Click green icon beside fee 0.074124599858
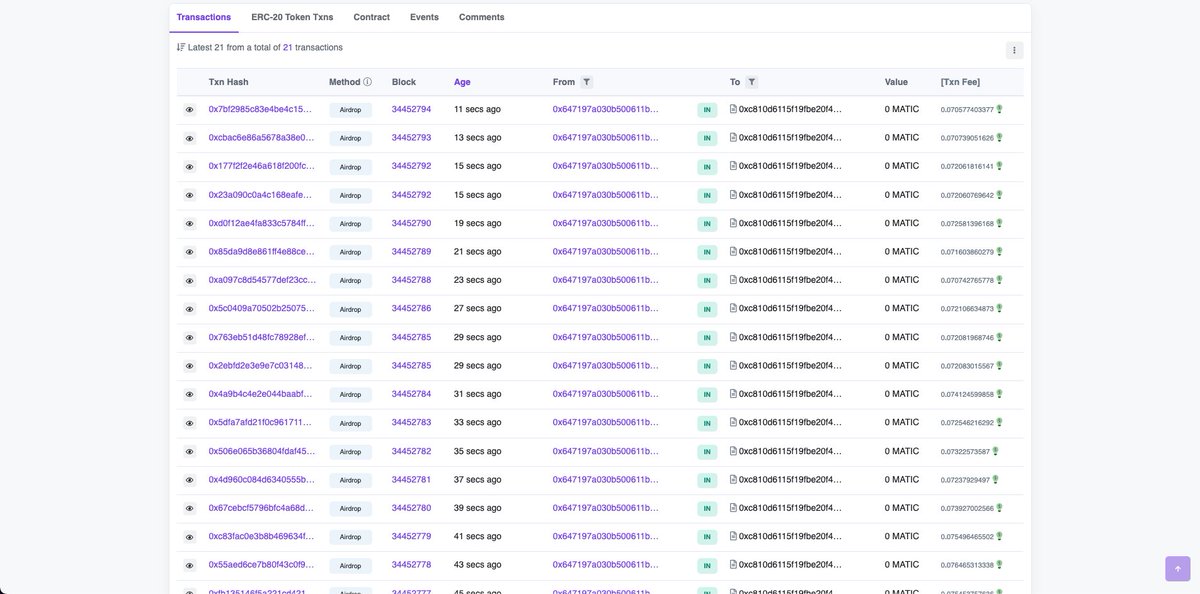 [999, 394]
